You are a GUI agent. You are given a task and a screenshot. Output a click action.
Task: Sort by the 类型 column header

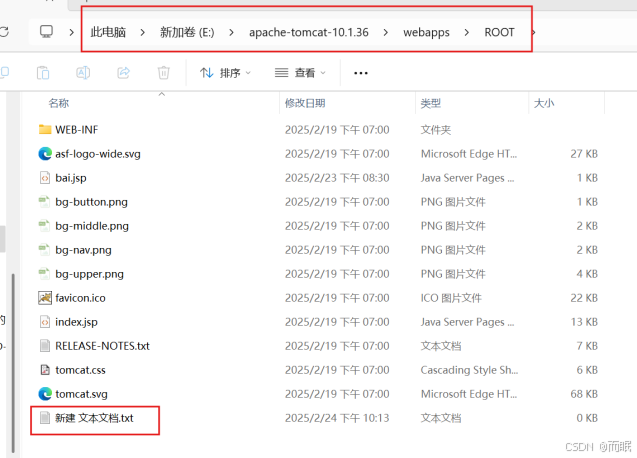click(x=430, y=103)
